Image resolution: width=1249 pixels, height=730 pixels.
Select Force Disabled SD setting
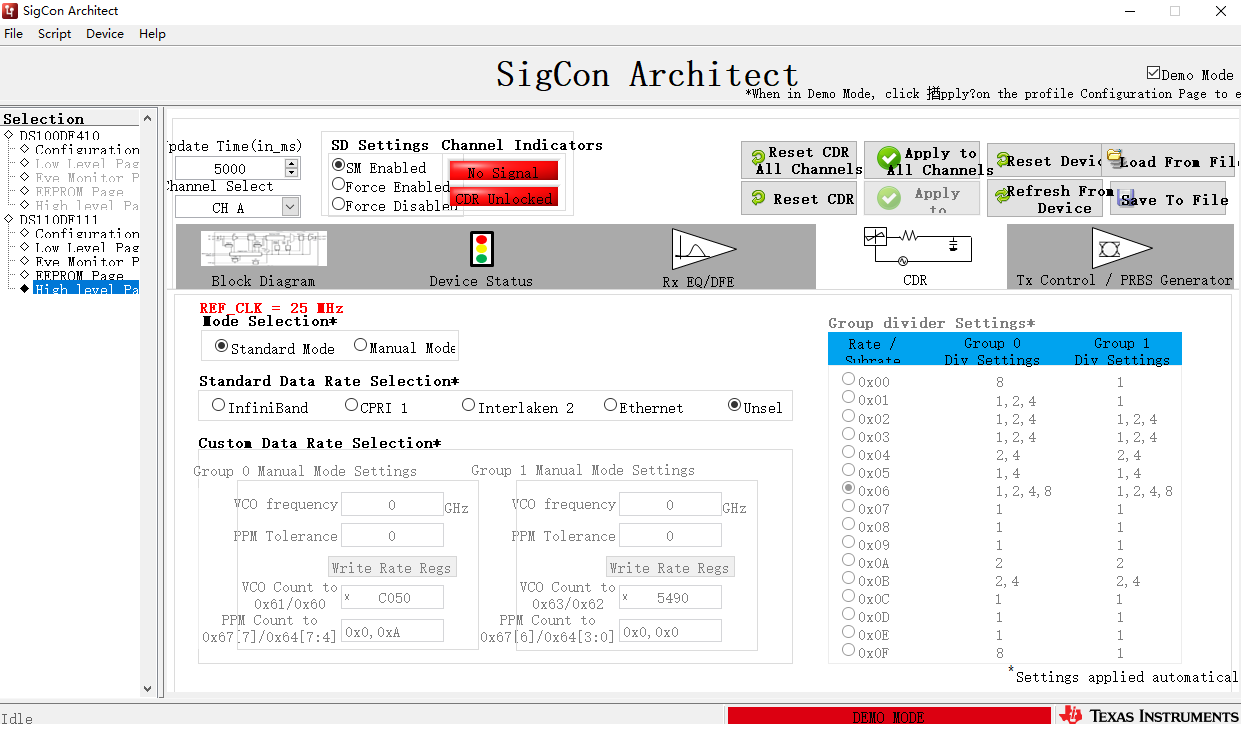[338, 204]
